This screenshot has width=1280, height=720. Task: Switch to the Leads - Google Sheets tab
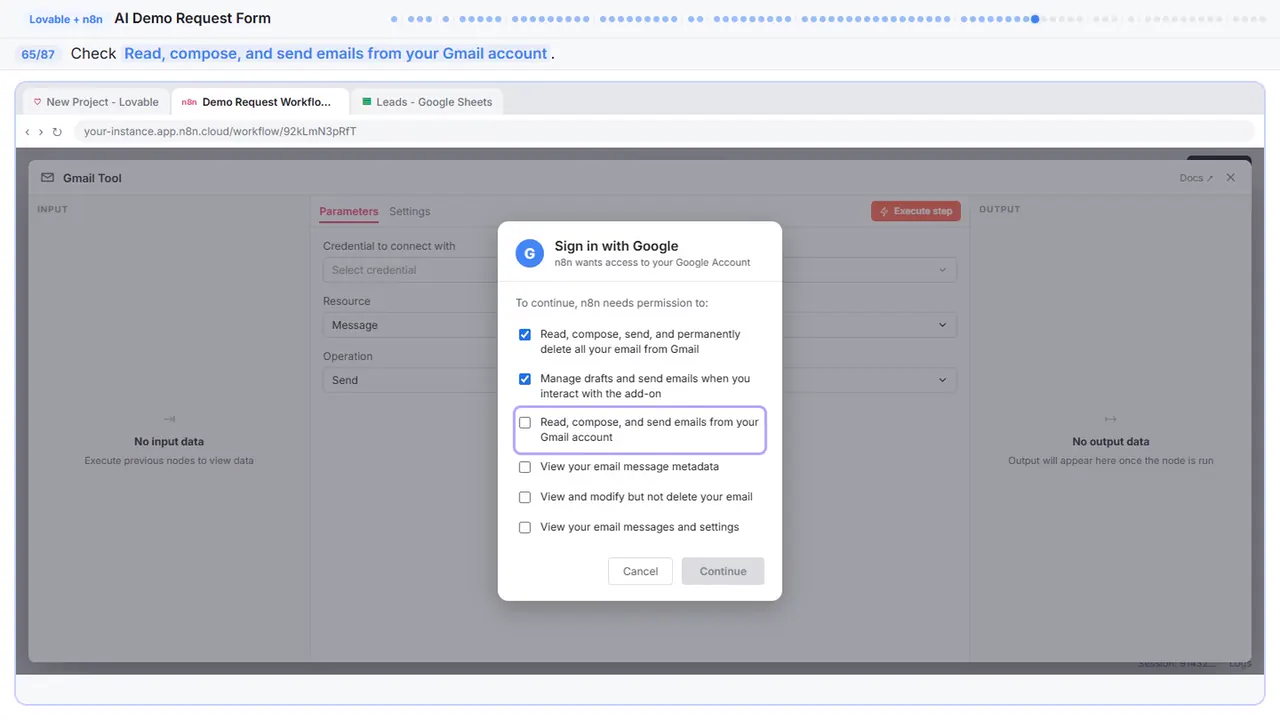coord(427,102)
